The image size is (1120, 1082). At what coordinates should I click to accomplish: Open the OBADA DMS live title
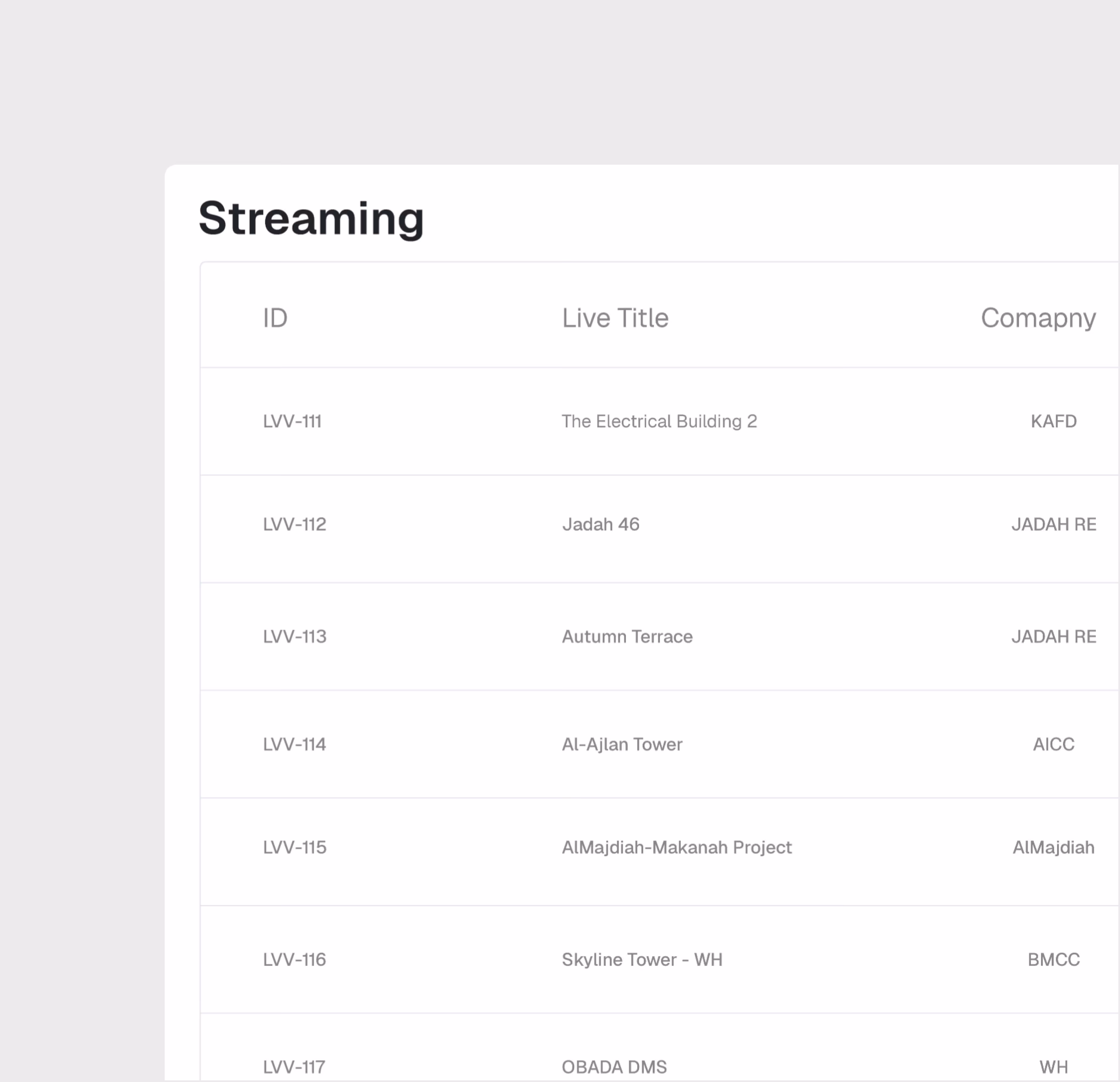614,1067
